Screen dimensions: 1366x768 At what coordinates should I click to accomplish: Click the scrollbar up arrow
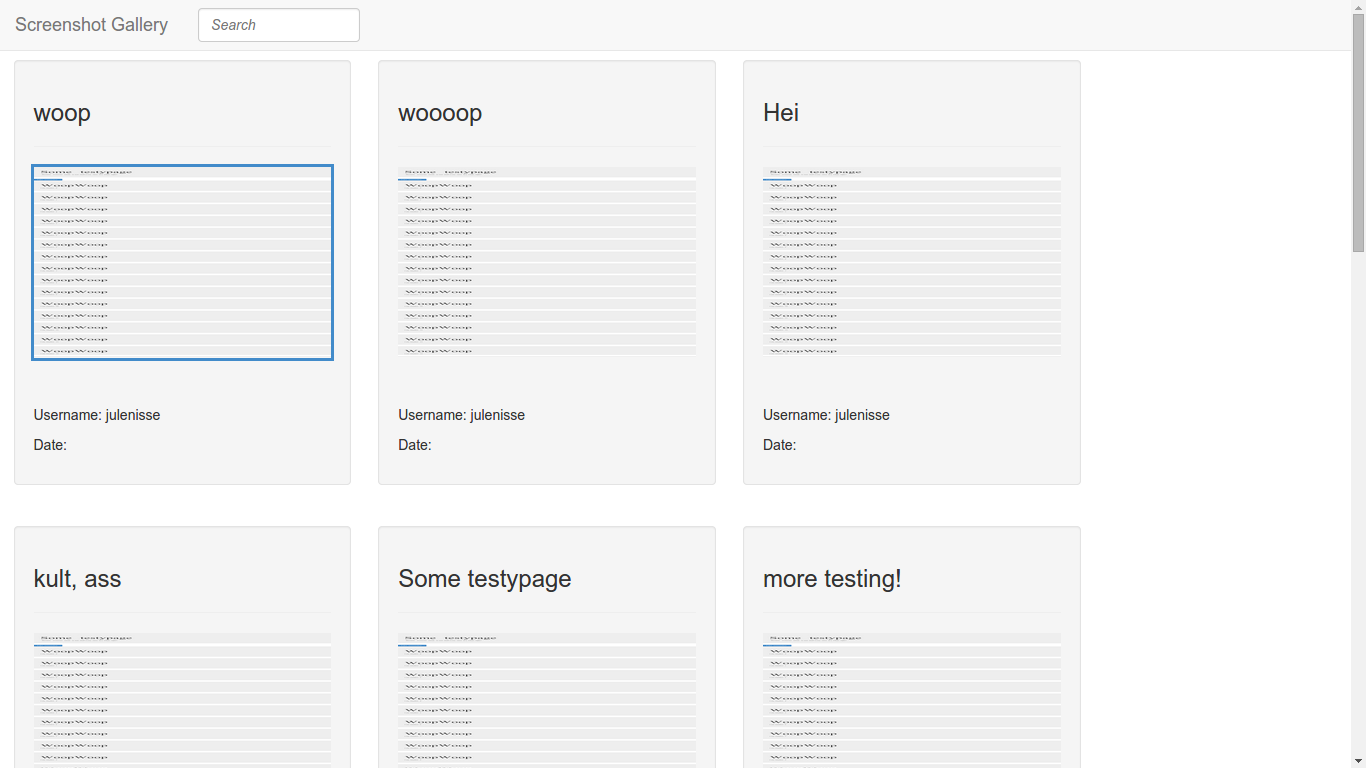[1358, 6]
